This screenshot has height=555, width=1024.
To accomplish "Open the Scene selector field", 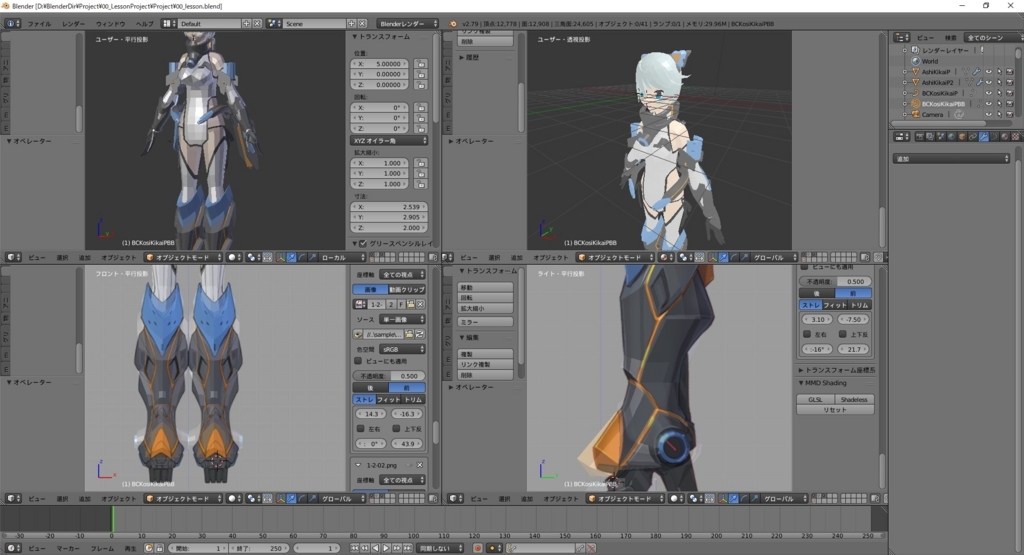I will [315, 24].
